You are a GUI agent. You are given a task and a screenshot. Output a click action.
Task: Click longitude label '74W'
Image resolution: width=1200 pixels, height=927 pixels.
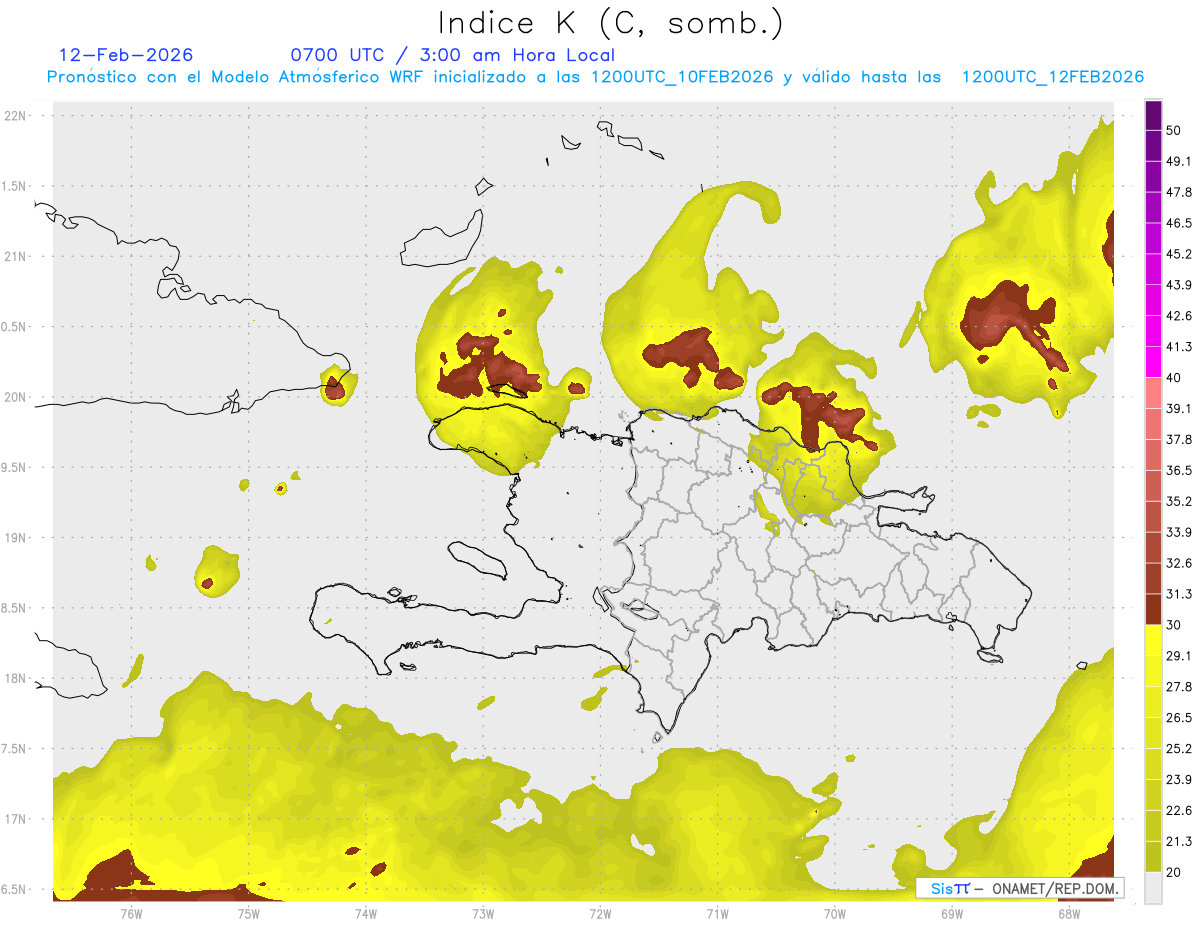(x=365, y=913)
